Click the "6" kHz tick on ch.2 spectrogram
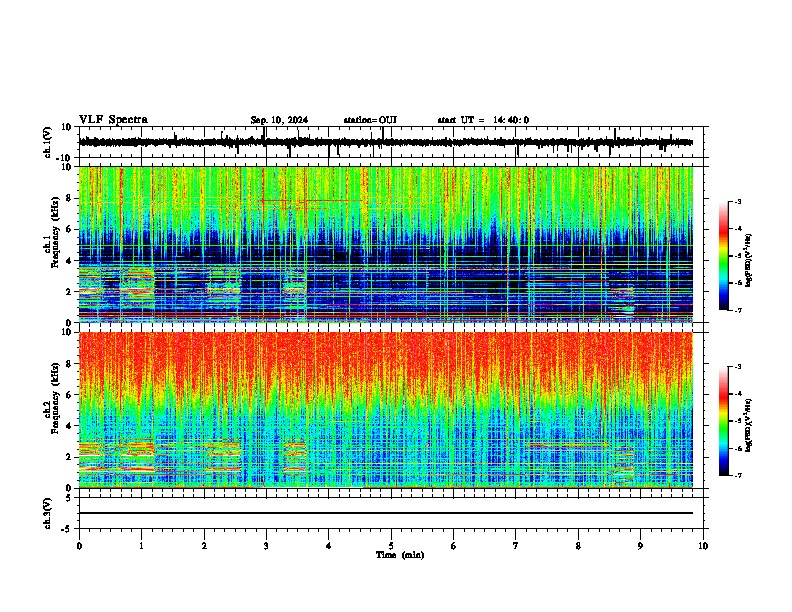This screenshot has height=612, width=792. (69, 395)
